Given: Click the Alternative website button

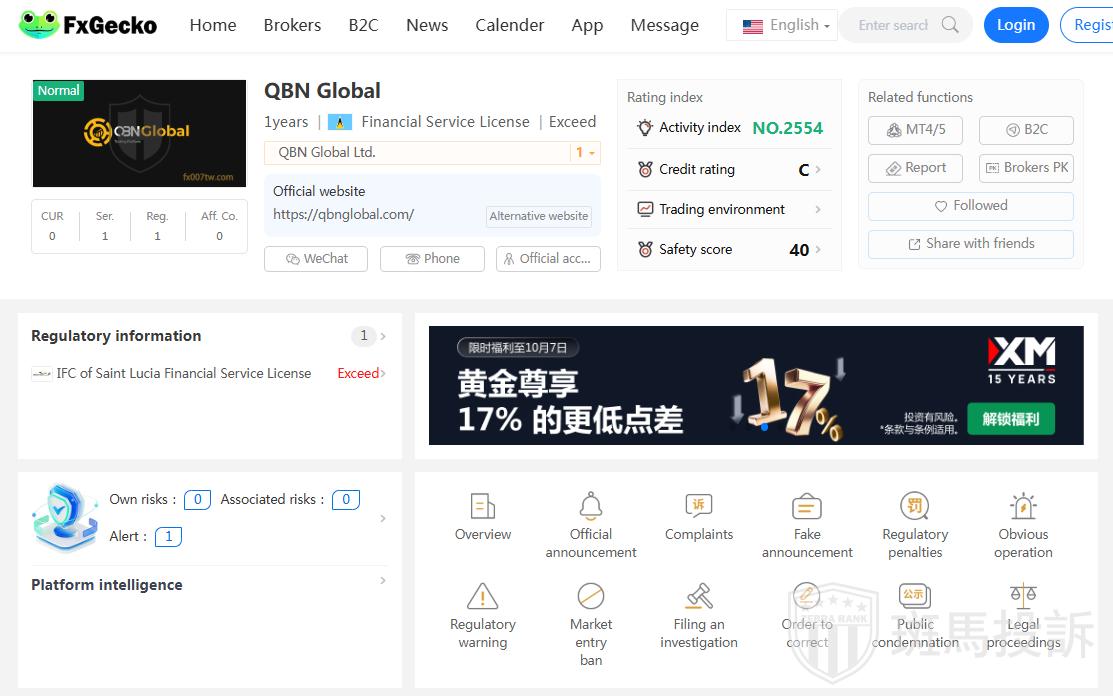Looking at the screenshot, I should point(539,216).
